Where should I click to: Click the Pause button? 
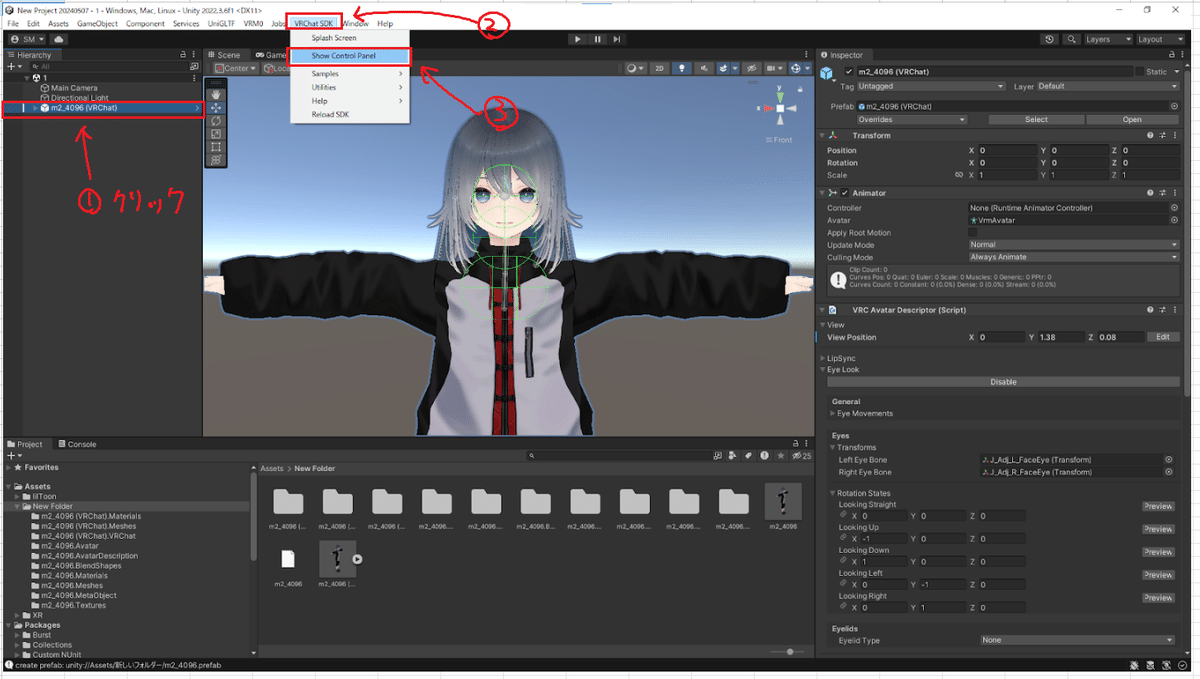pyautogui.click(x=598, y=39)
